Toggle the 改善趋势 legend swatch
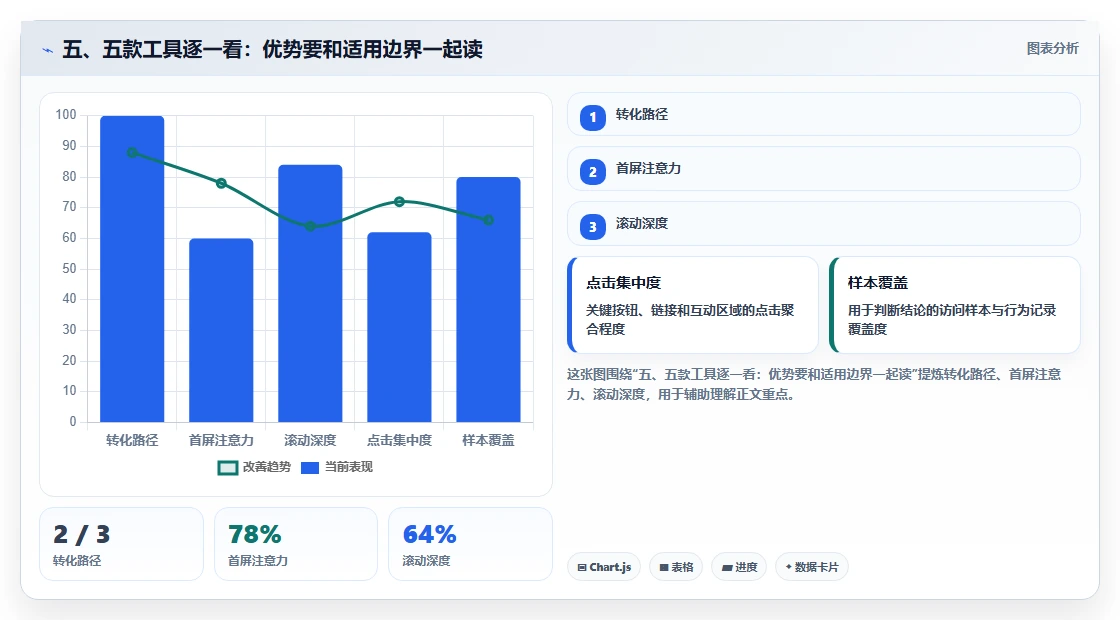Screen dimensions: 1120x620 [227, 468]
